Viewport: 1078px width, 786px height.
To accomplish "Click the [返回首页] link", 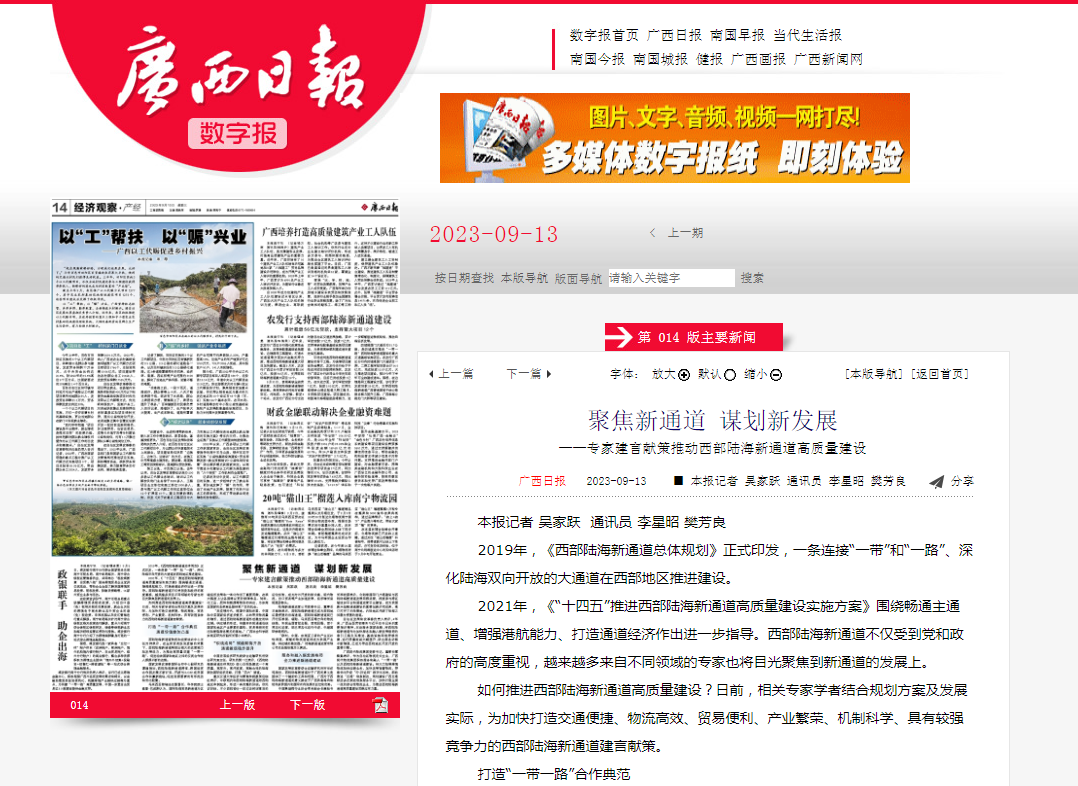I will click(939, 374).
